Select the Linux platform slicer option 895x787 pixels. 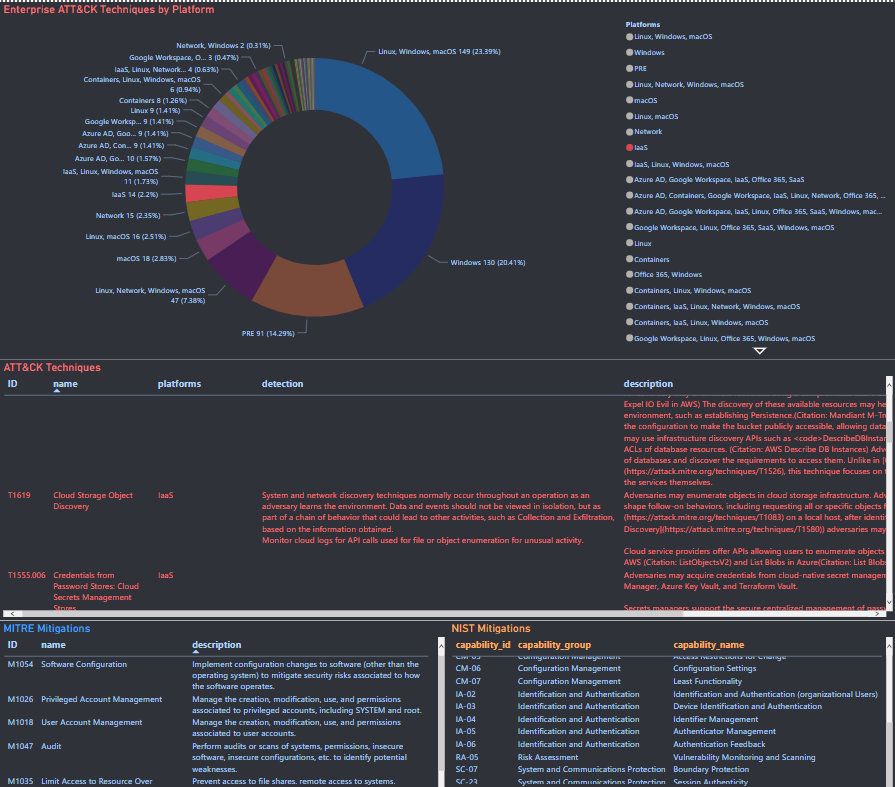(x=639, y=243)
